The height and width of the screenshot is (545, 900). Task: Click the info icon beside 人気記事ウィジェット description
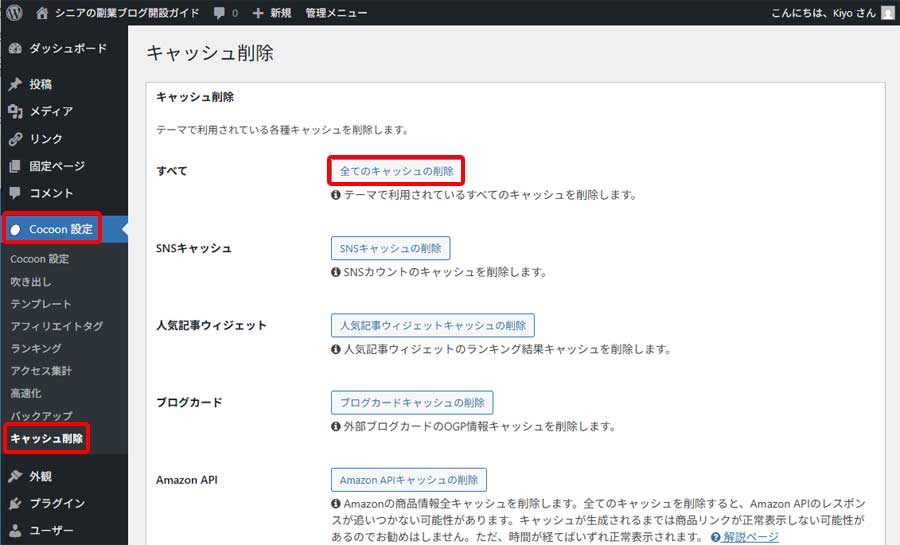click(x=336, y=349)
